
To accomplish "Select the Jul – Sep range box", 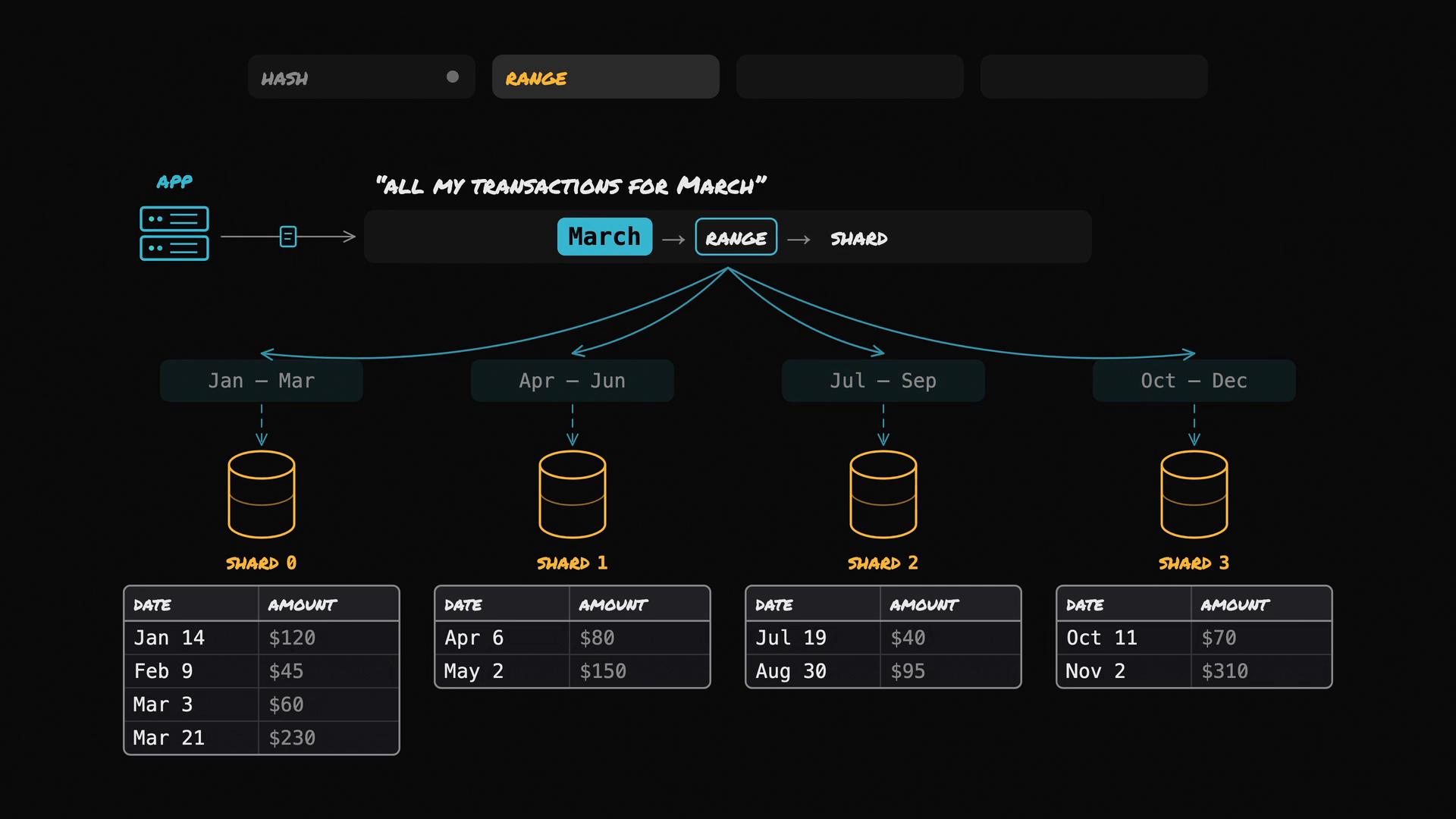I will pos(883,381).
